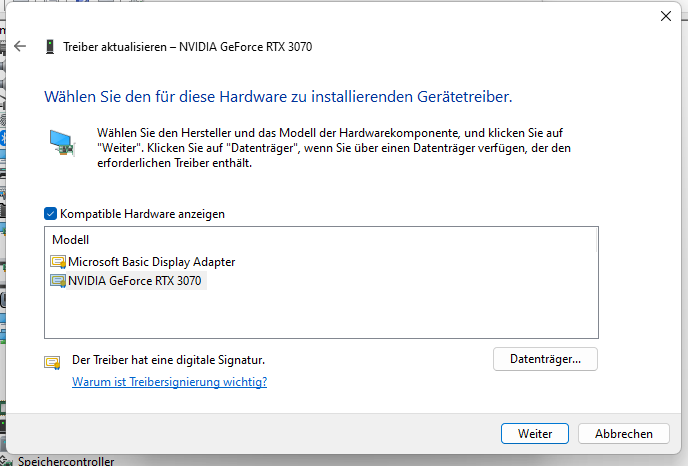
Task: Click Speichercontroller in the background Device Manager
Action: click(x=66, y=461)
